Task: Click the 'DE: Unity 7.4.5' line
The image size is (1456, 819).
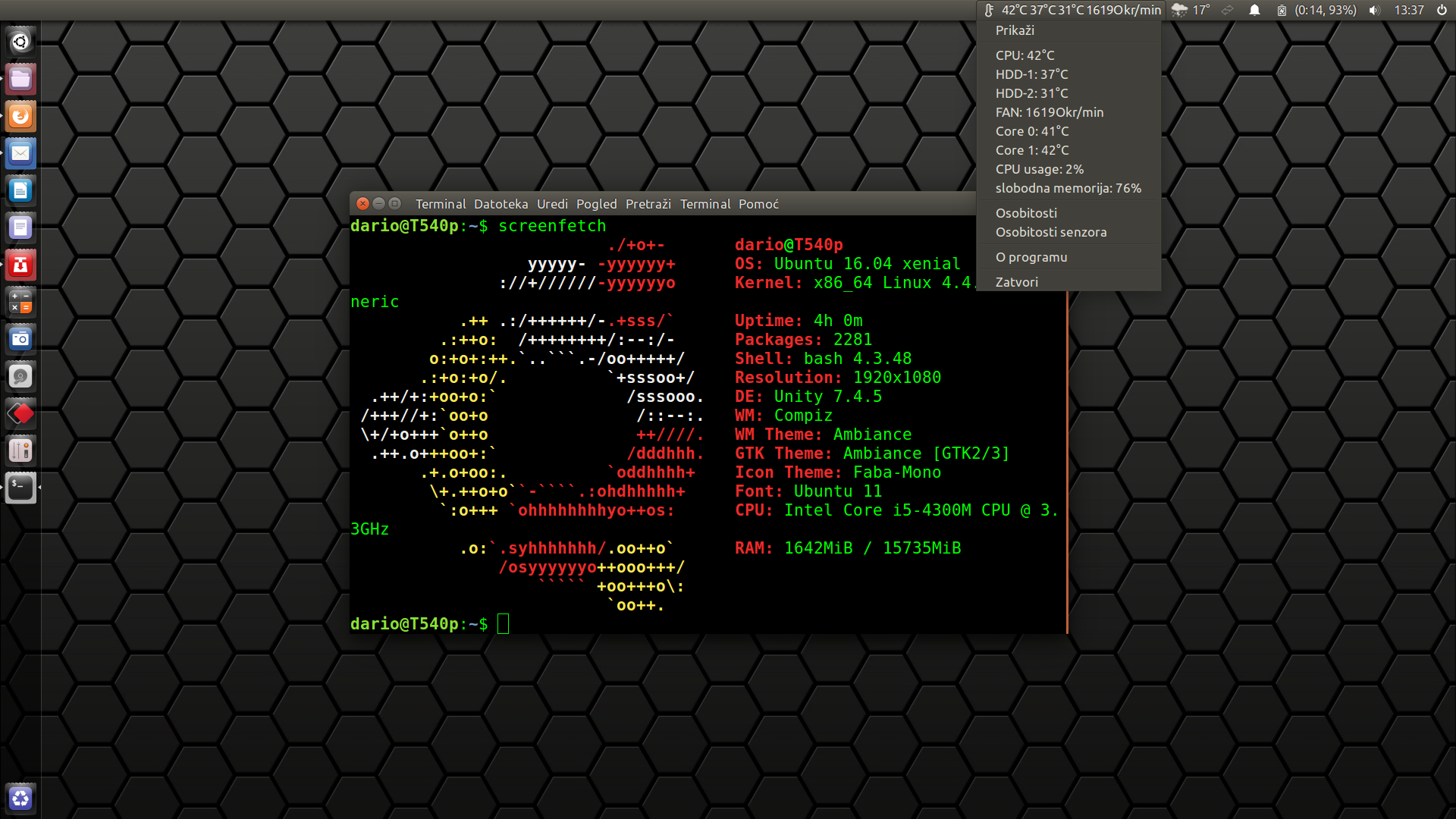Action: point(808,397)
